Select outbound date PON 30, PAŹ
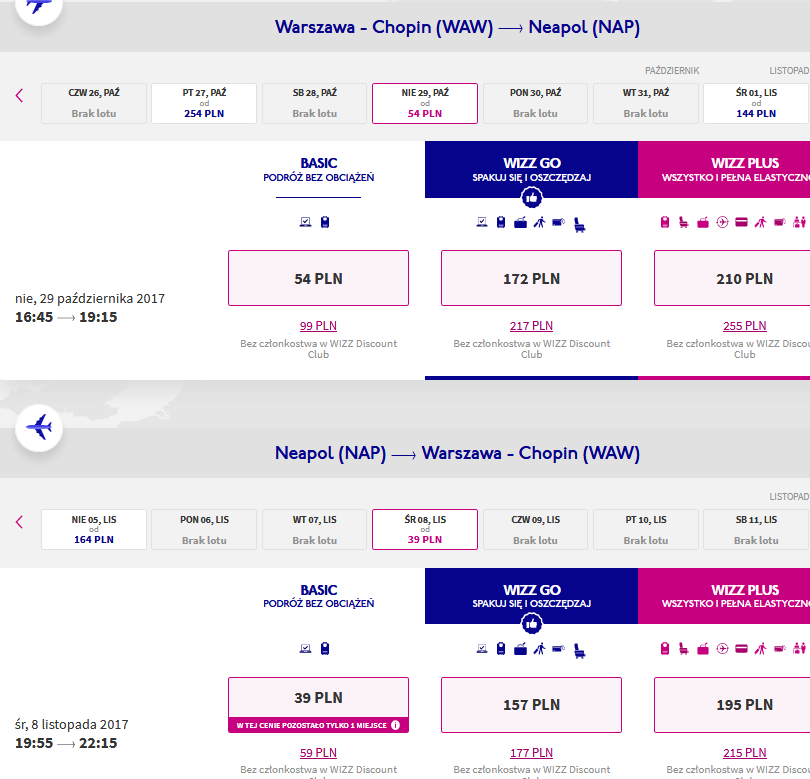The height and width of the screenshot is (779, 810). (535, 103)
